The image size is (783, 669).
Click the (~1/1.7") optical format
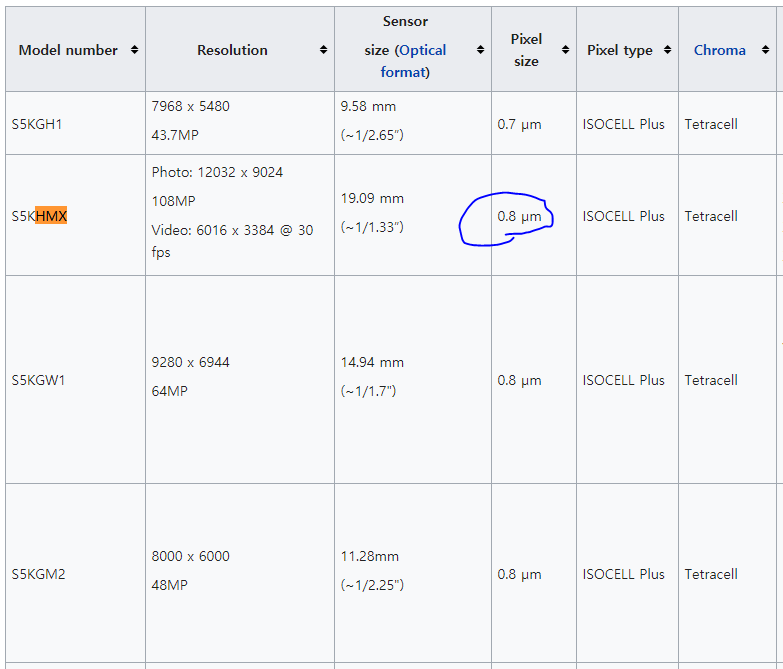pyautogui.click(x=368, y=391)
